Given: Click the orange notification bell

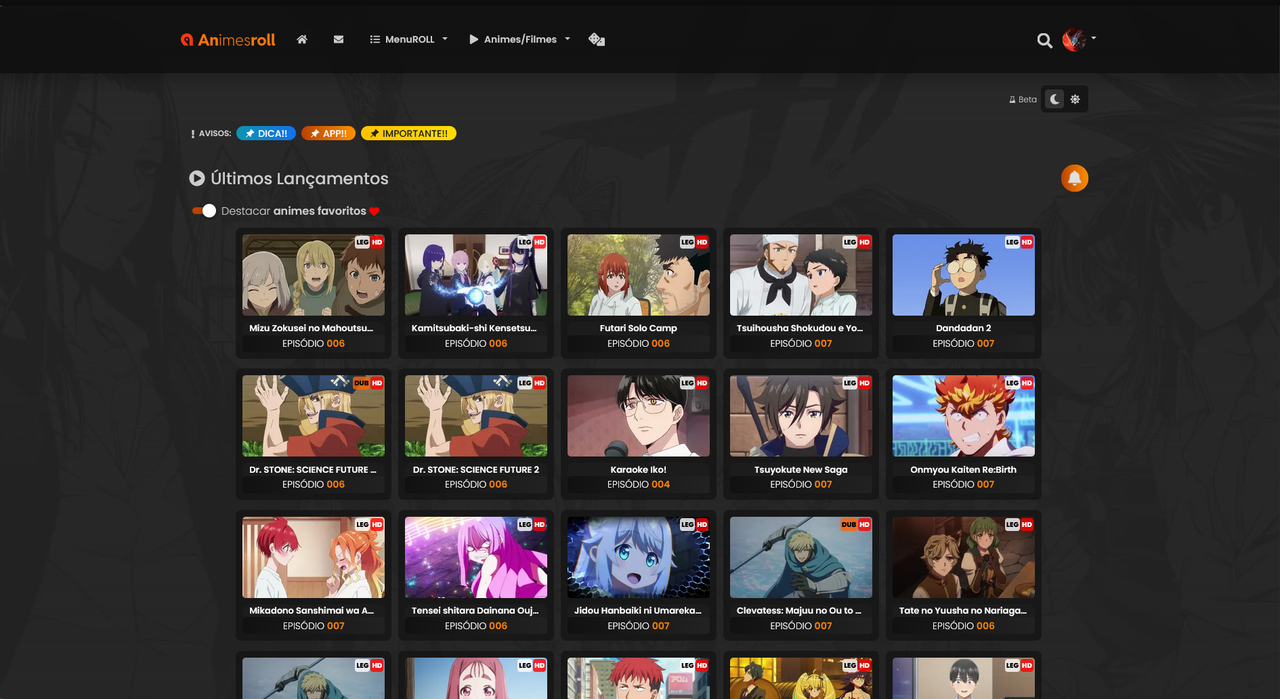Looking at the screenshot, I should (1075, 178).
